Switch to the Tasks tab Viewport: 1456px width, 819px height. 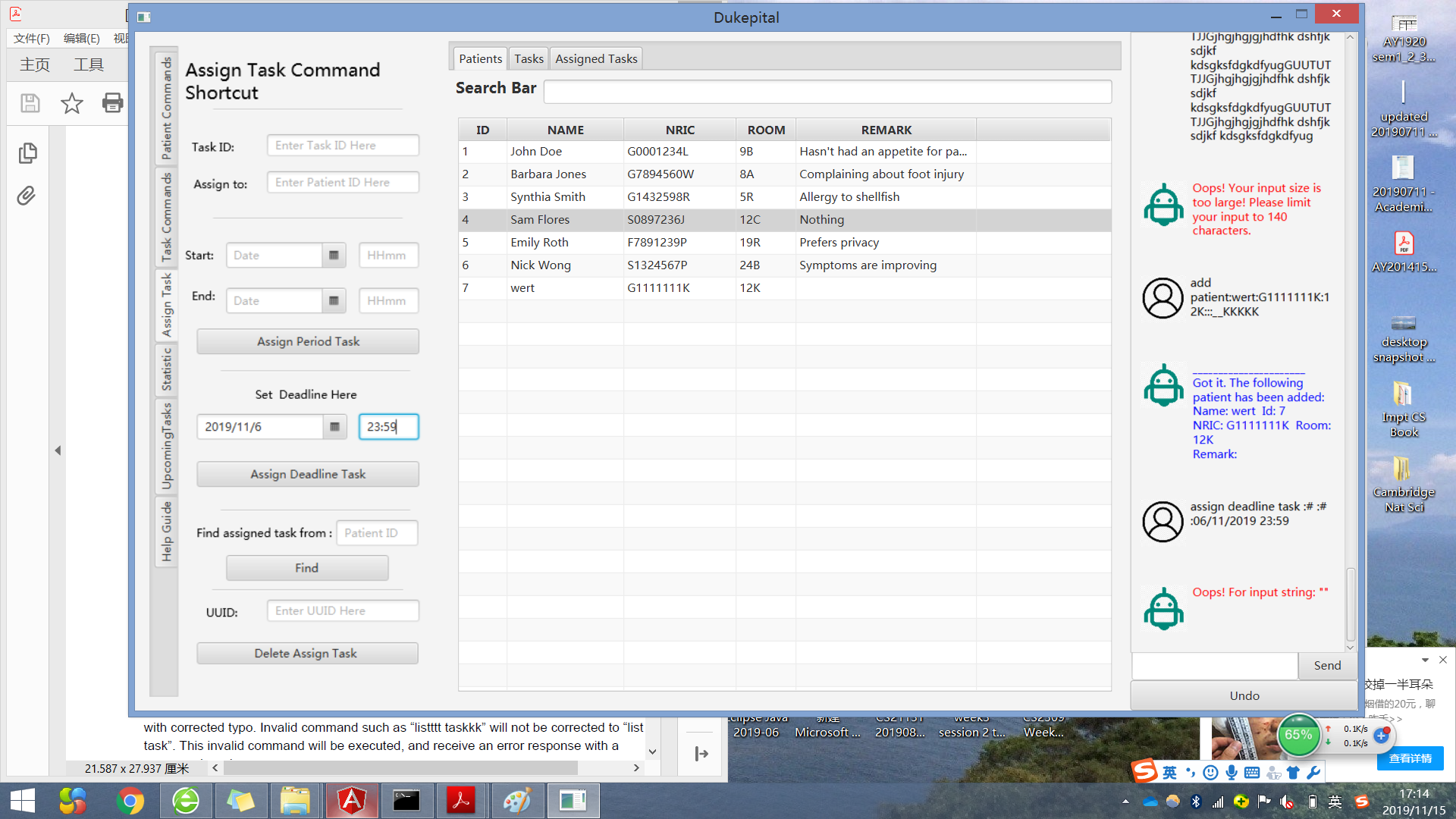tap(529, 58)
